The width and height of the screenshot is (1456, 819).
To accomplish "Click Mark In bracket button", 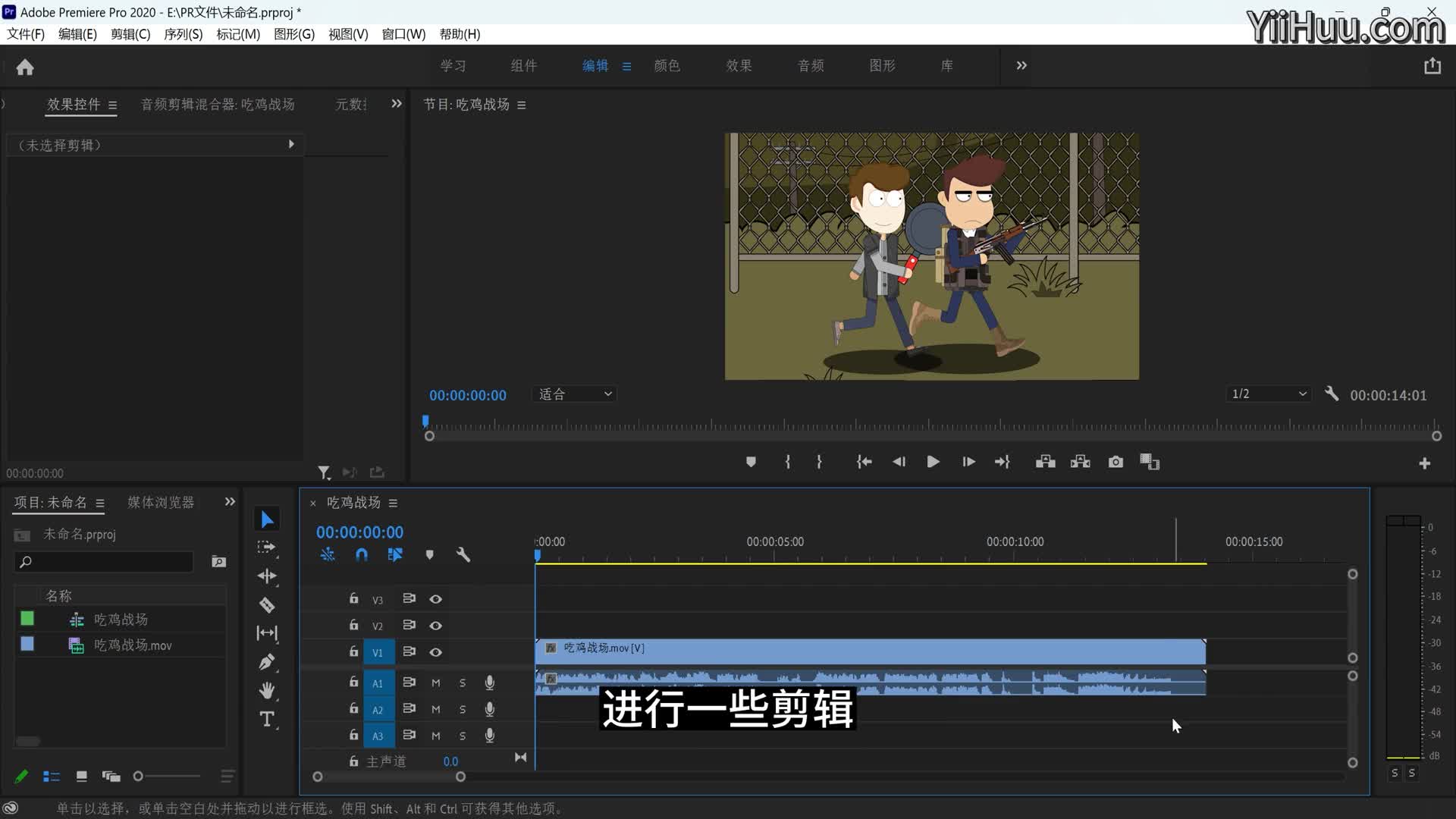I will click(788, 462).
